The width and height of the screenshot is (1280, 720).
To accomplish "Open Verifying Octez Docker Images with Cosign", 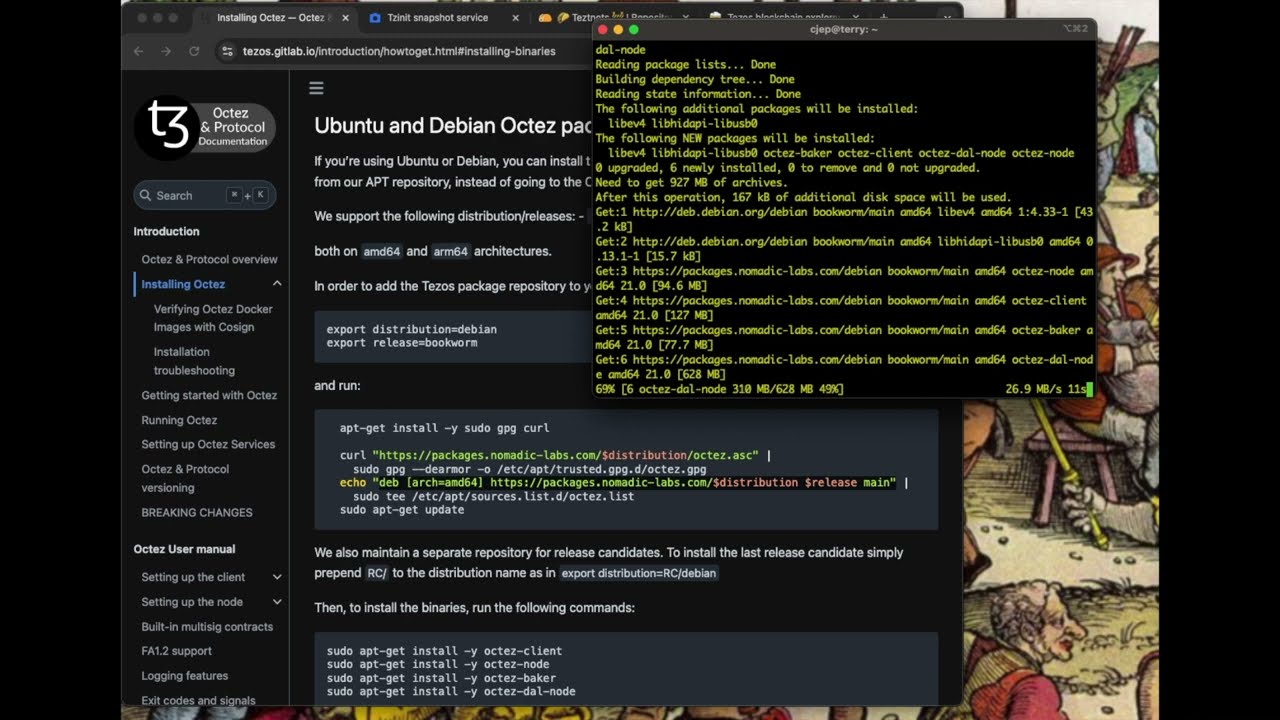I will (x=213, y=318).
